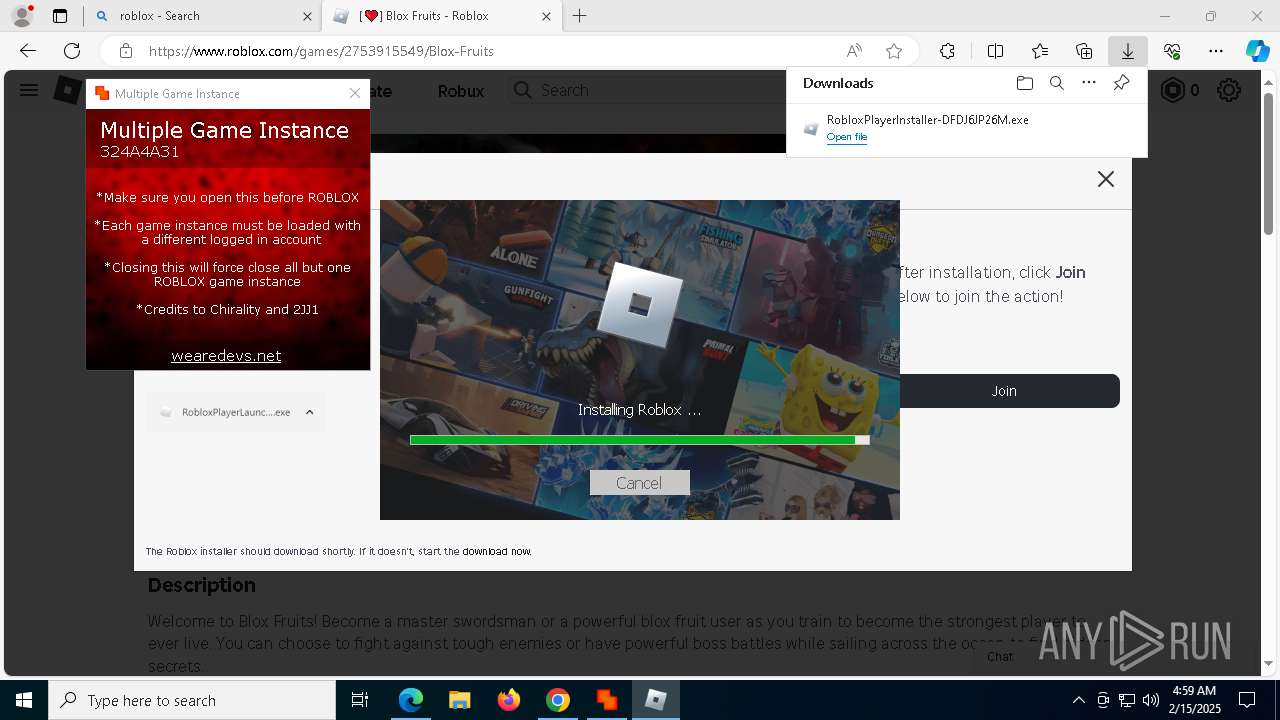View site information lock icon
Viewport: 1280px width, 720px height.
(x=125, y=51)
